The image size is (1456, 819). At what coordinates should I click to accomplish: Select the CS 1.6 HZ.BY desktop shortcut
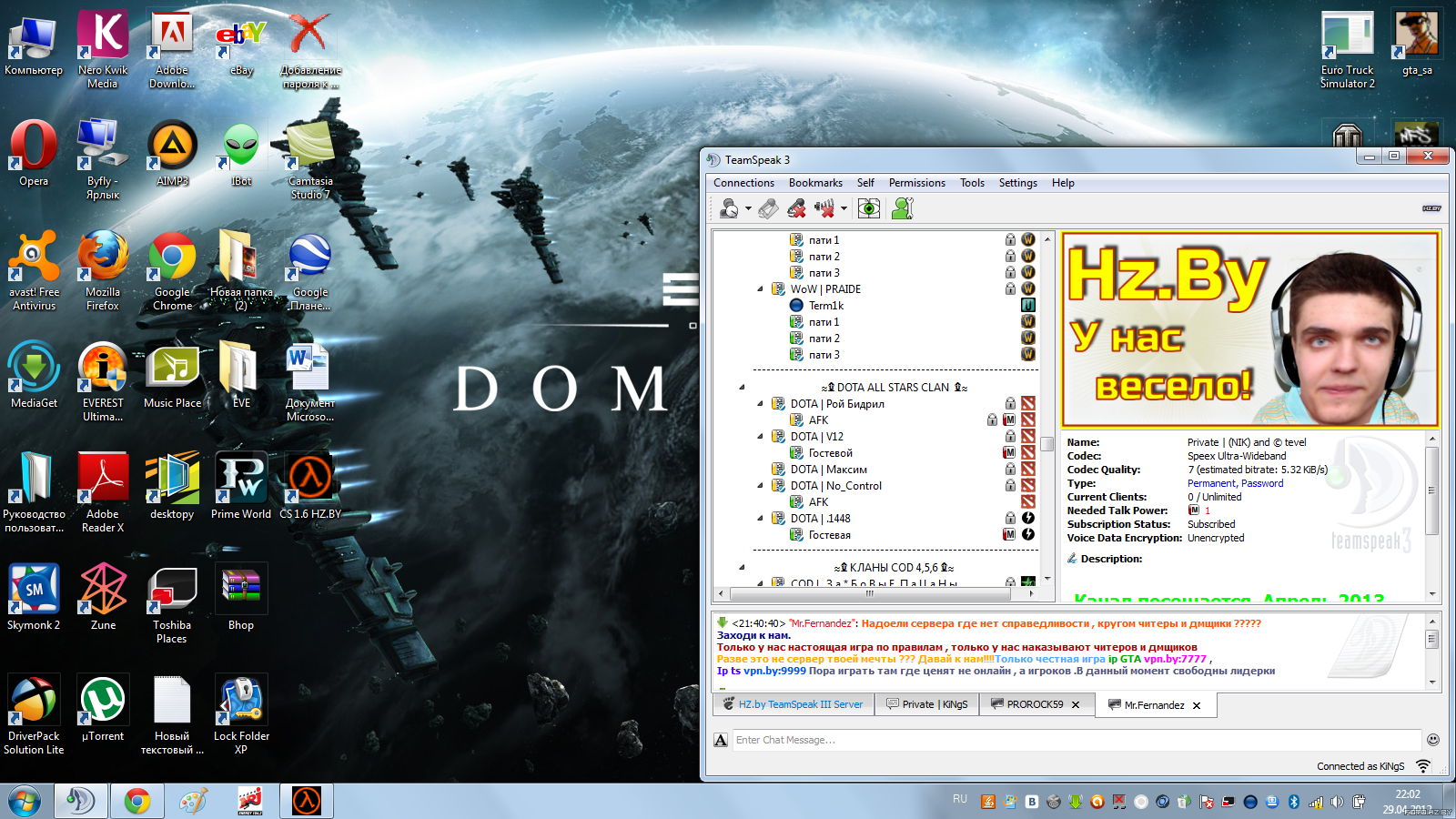click(x=310, y=486)
